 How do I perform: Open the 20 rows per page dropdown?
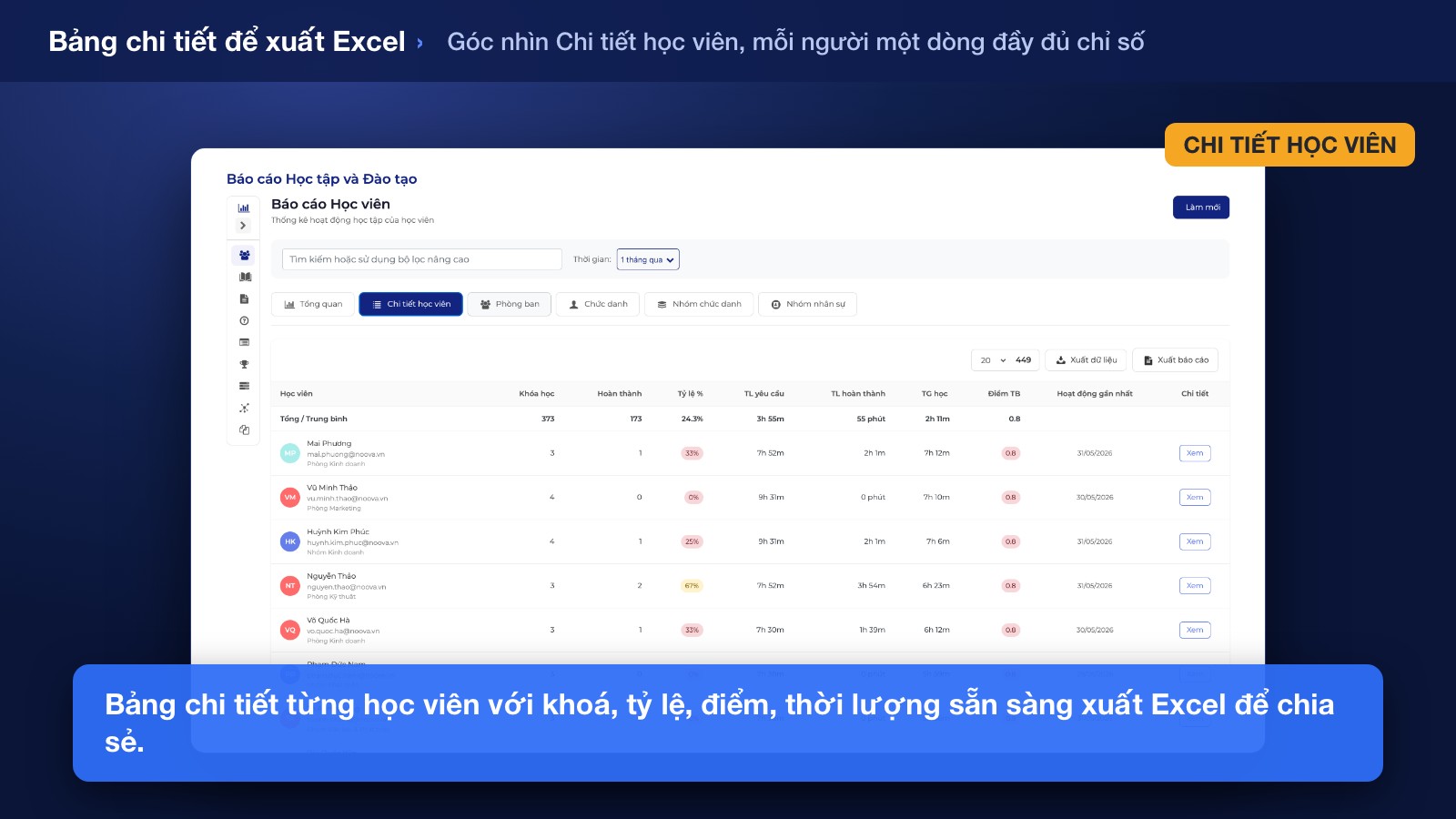993,360
